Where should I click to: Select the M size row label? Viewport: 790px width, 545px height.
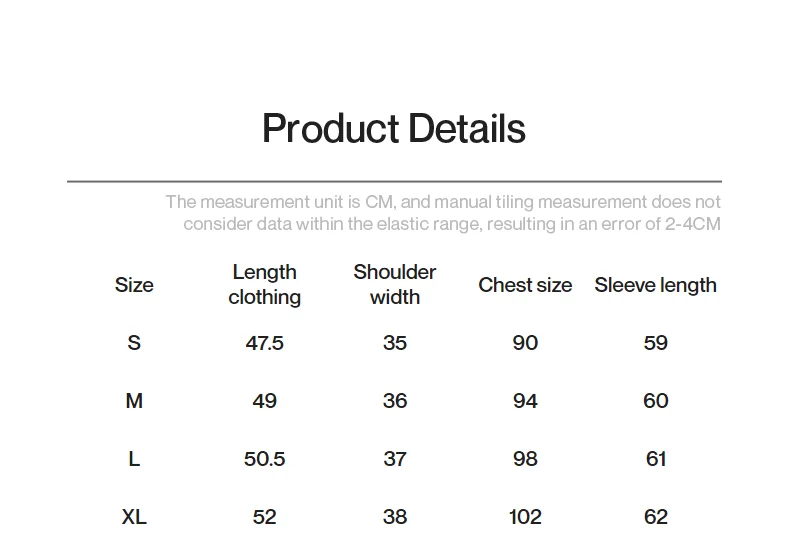coord(134,401)
